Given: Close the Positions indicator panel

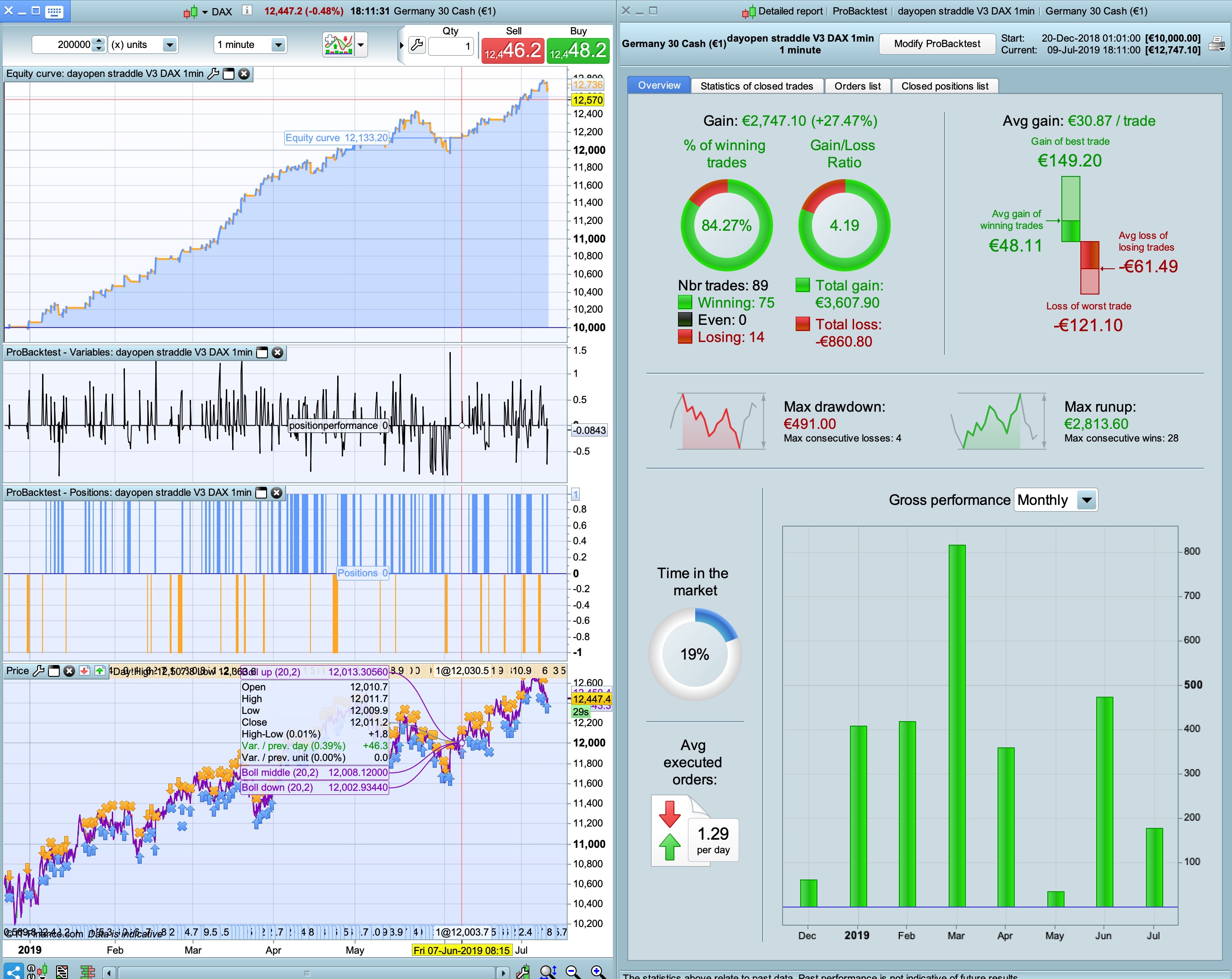Looking at the screenshot, I should [277, 492].
